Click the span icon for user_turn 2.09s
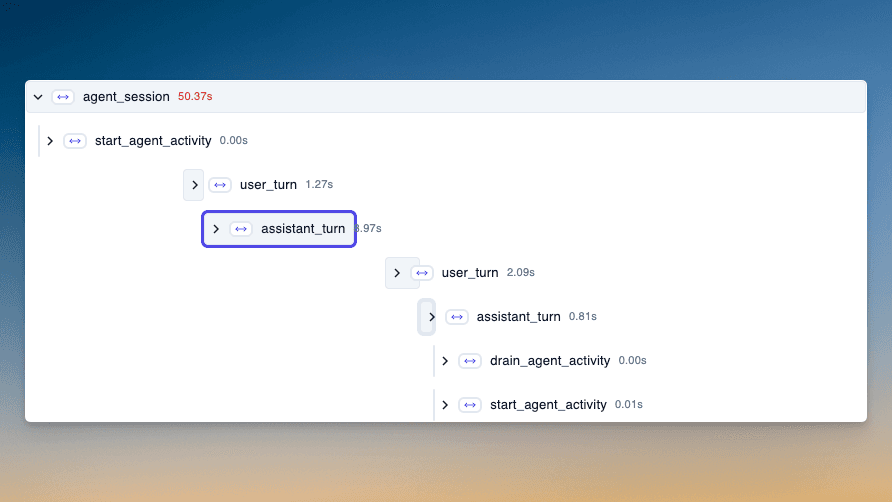892x502 pixels. pos(422,273)
